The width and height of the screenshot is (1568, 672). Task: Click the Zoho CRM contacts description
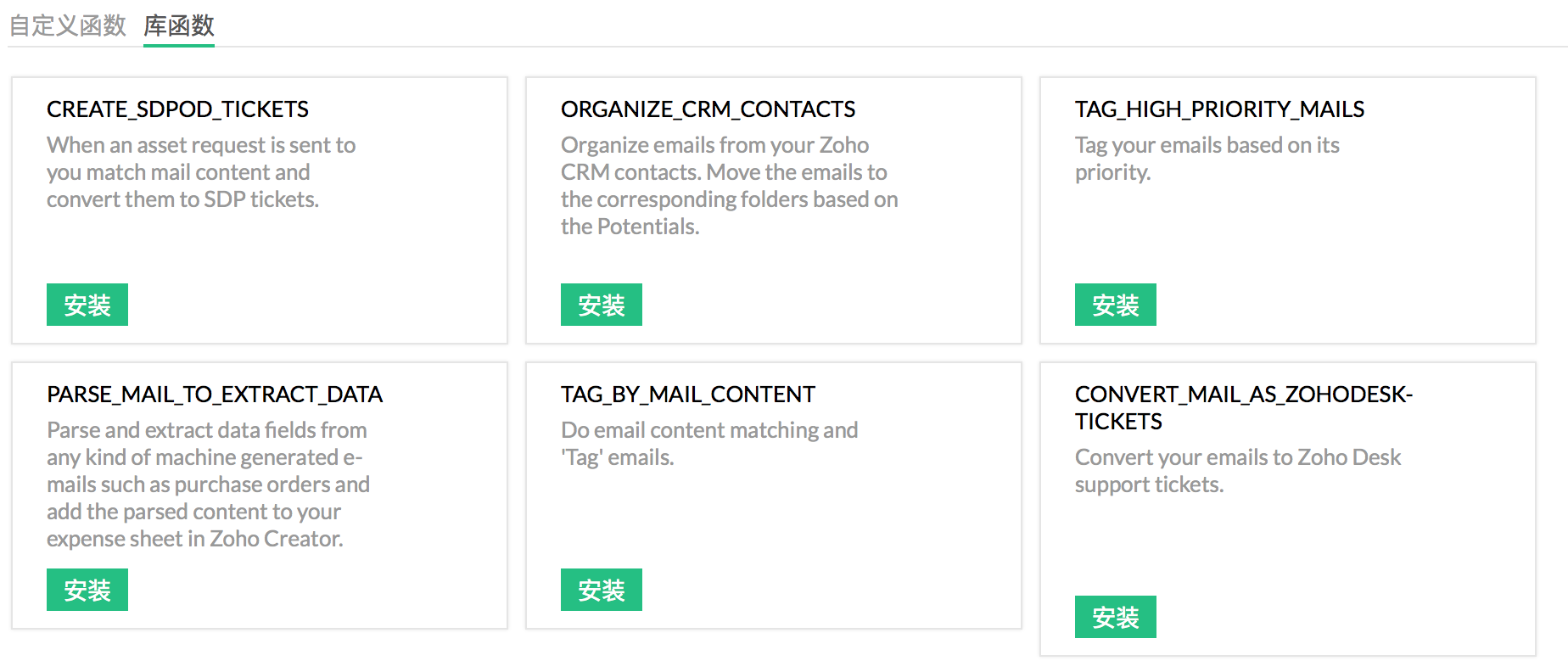click(729, 186)
